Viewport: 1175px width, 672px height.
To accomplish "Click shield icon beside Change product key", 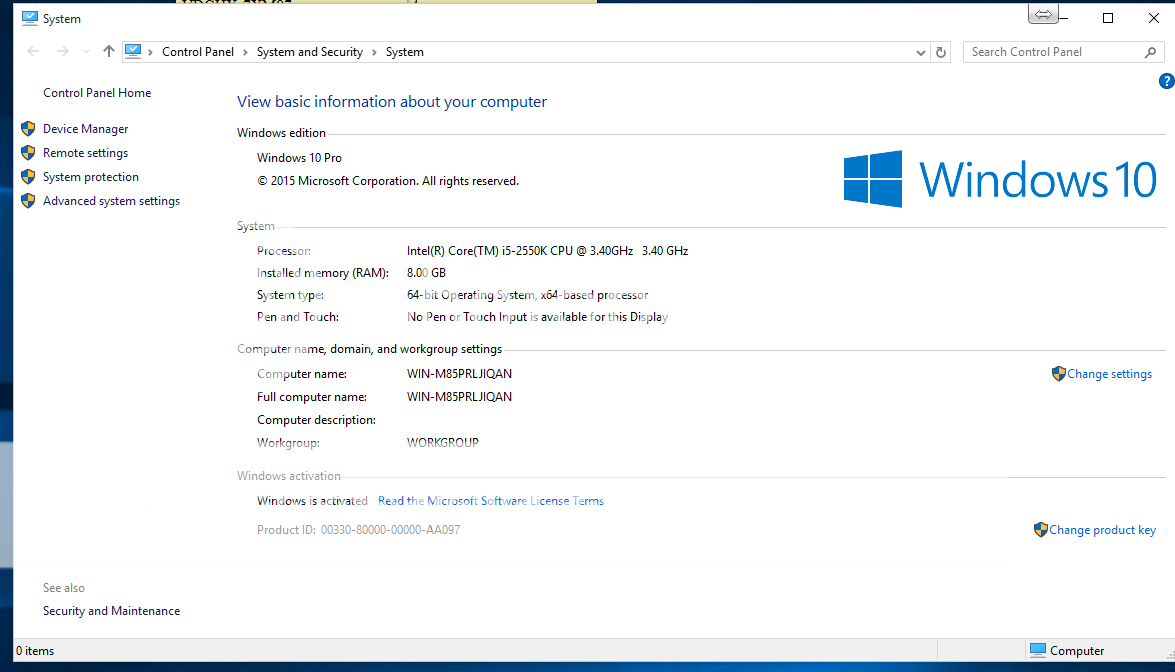I will click(1041, 530).
